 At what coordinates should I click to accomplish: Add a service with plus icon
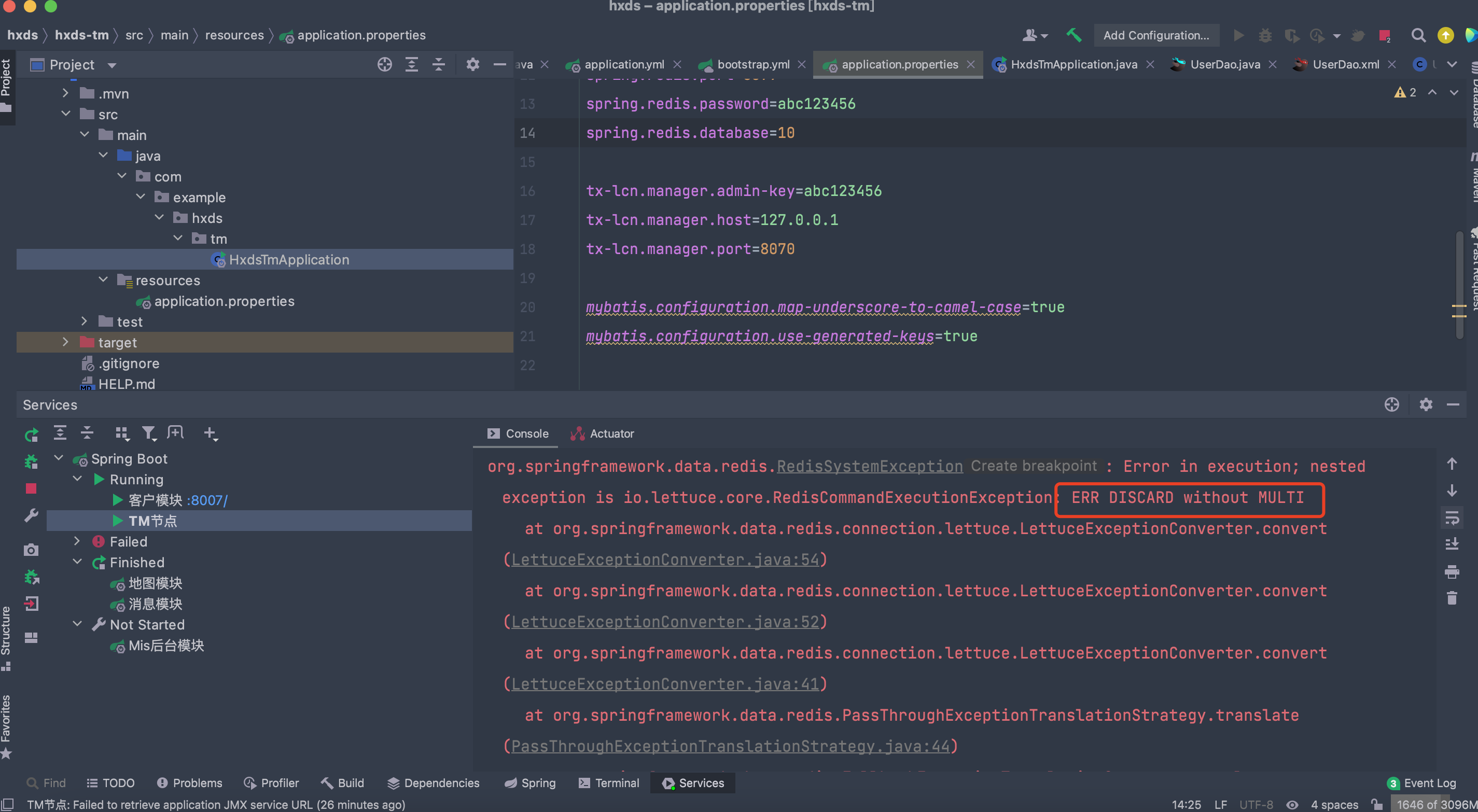point(210,433)
